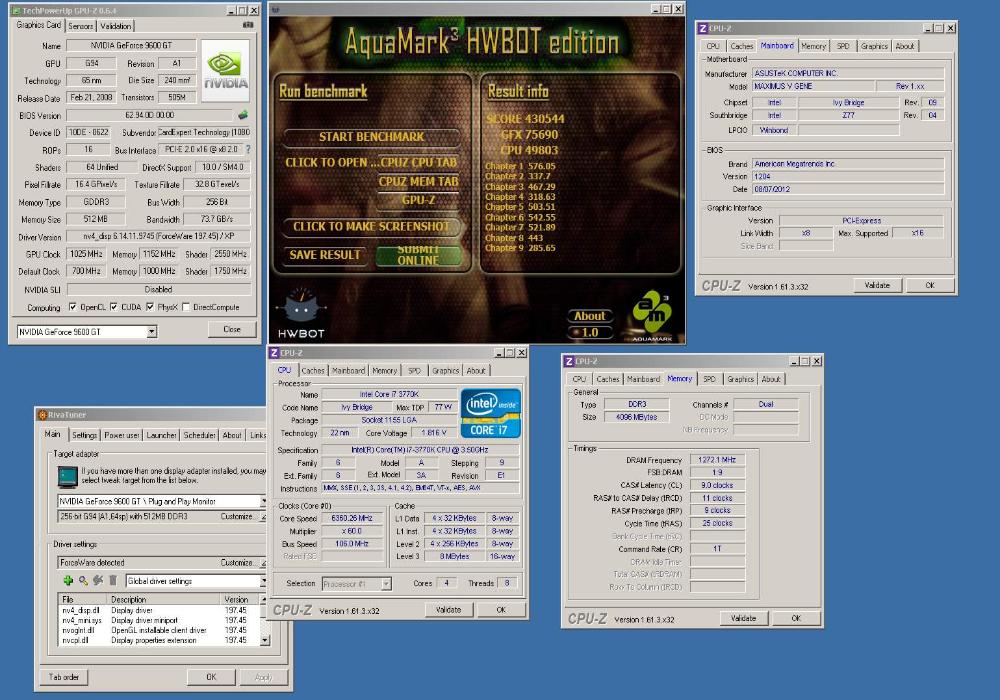Image resolution: width=1000 pixels, height=700 pixels.
Task: Click the Core Speed 6360.26 MHz value
Action: pyautogui.click(x=352, y=518)
